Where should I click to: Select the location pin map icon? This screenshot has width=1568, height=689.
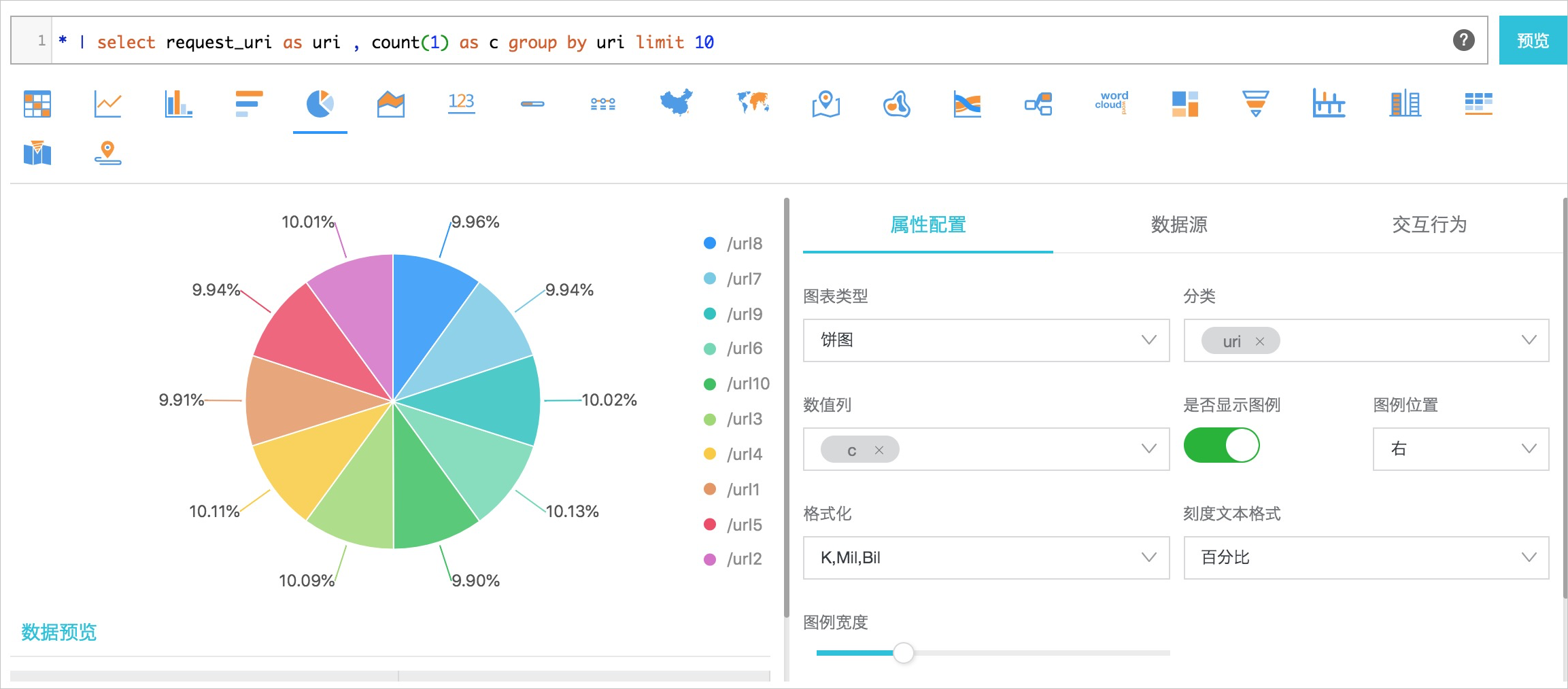pos(826,104)
